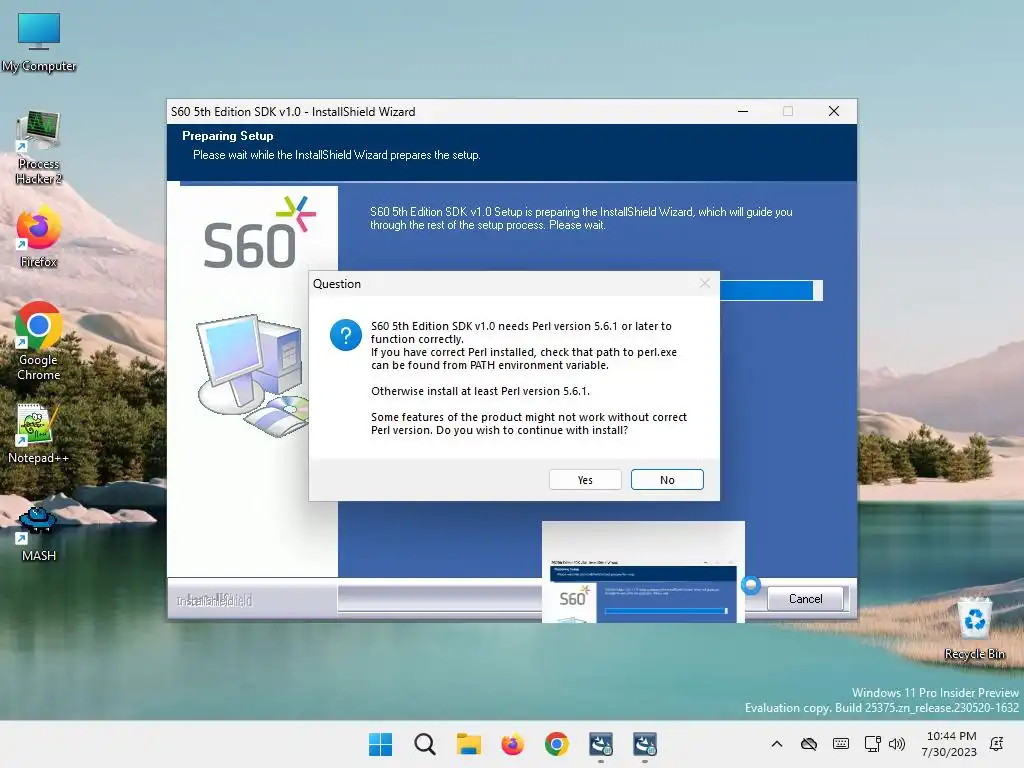Show hidden system tray icons
The height and width of the screenshot is (768, 1024).
click(x=776, y=744)
